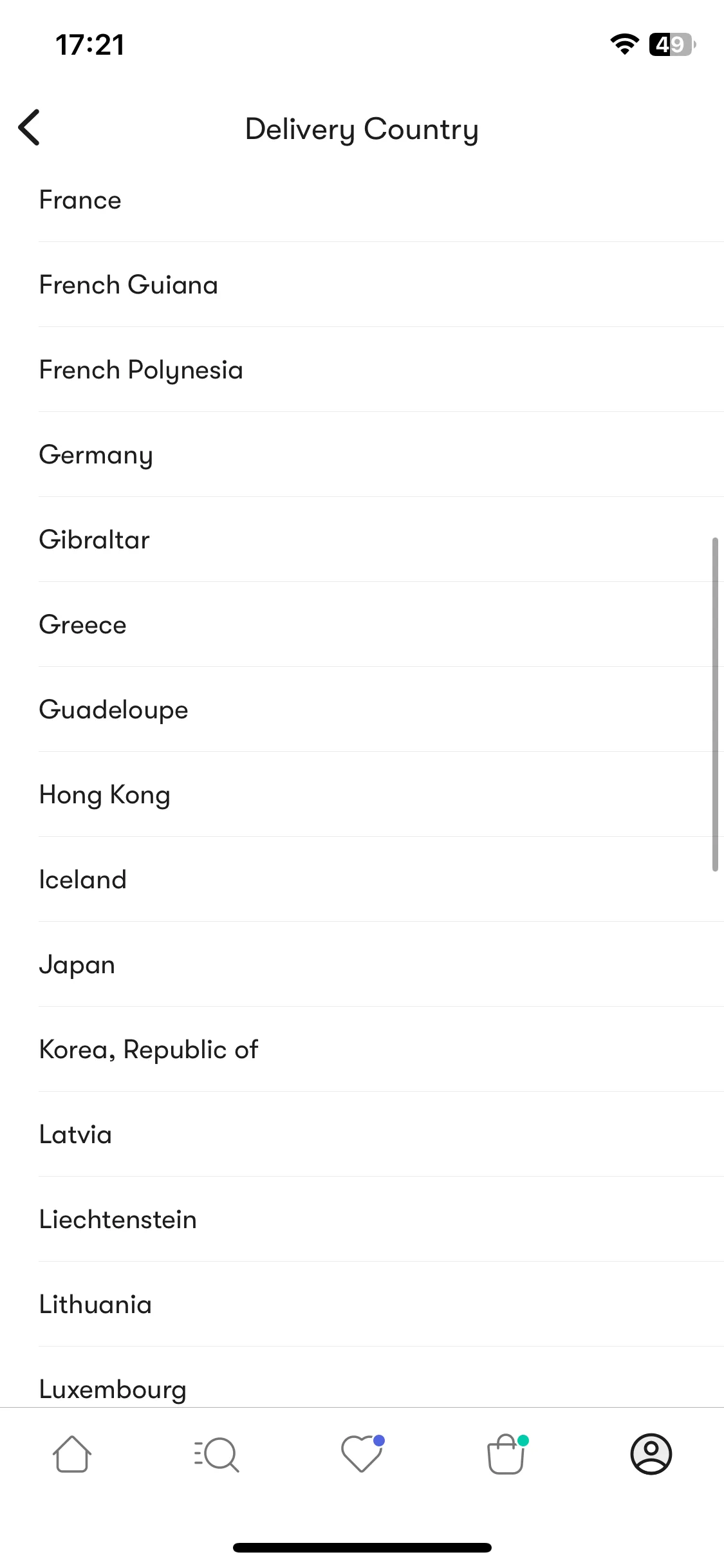Screen dimensions: 724x1568
Task: Select Gibraltar from country list
Action: (381, 540)
